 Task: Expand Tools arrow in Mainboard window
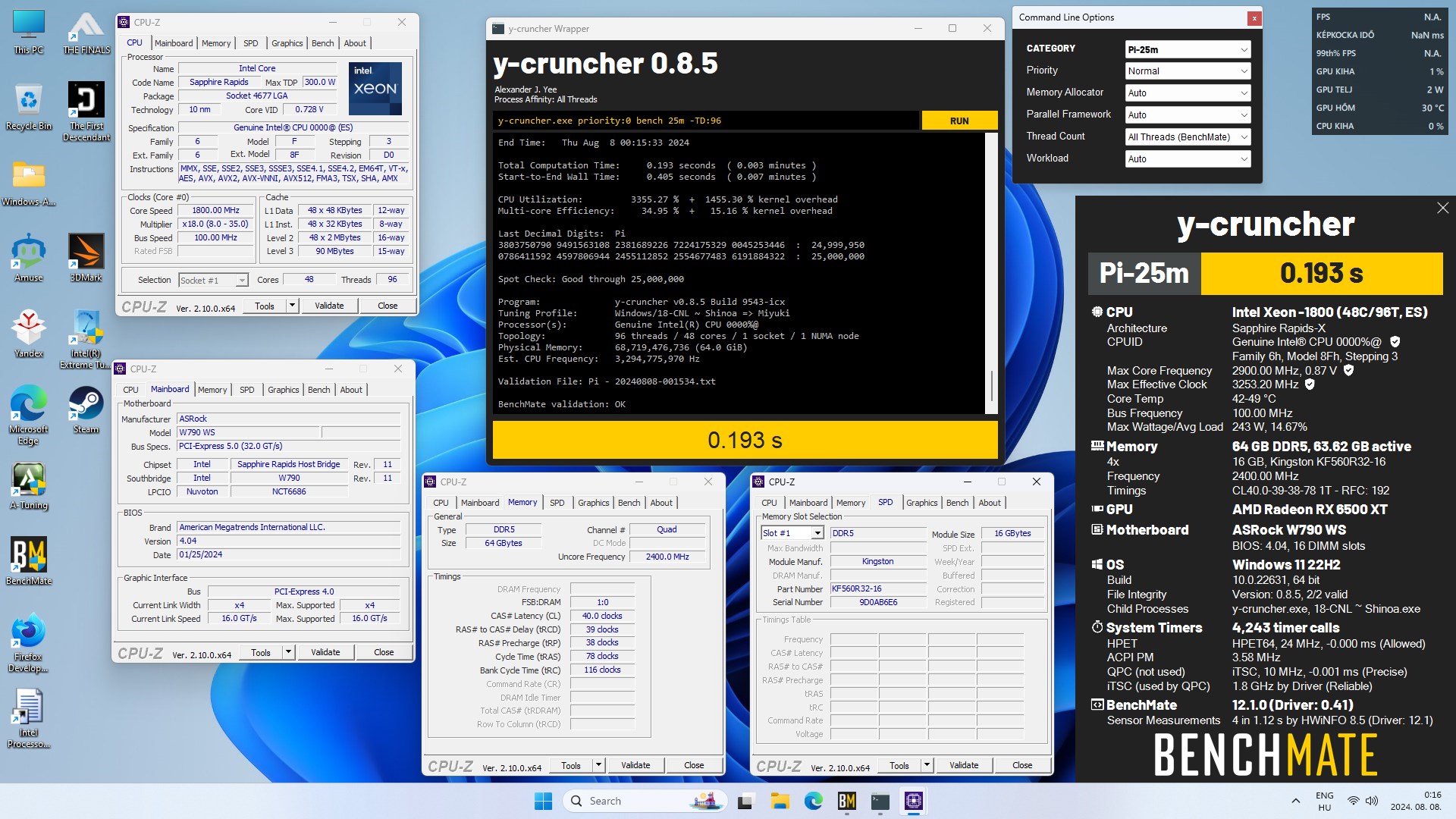click(288, 652)
